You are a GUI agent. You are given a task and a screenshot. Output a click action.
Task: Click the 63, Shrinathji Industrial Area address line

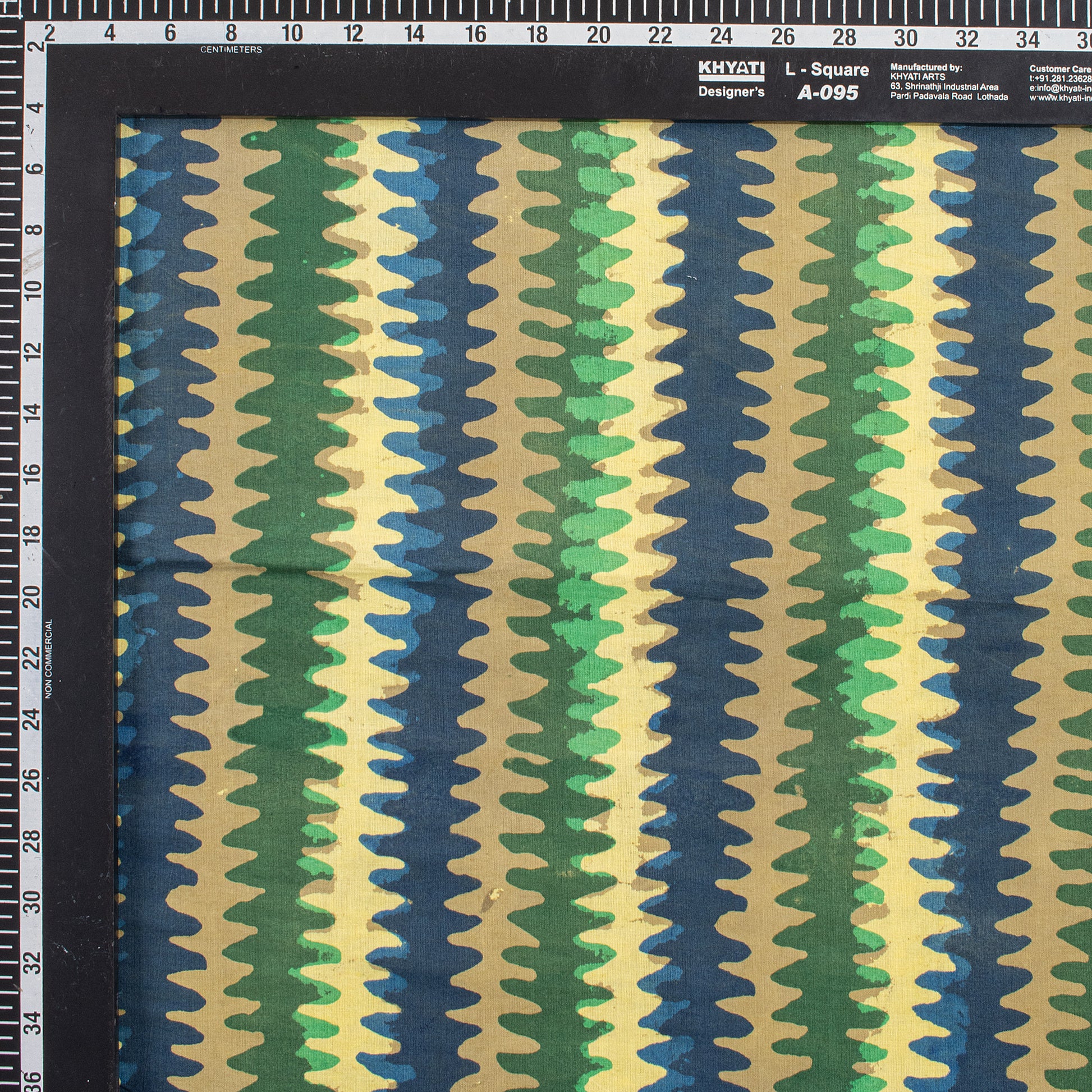pos(944,87)
